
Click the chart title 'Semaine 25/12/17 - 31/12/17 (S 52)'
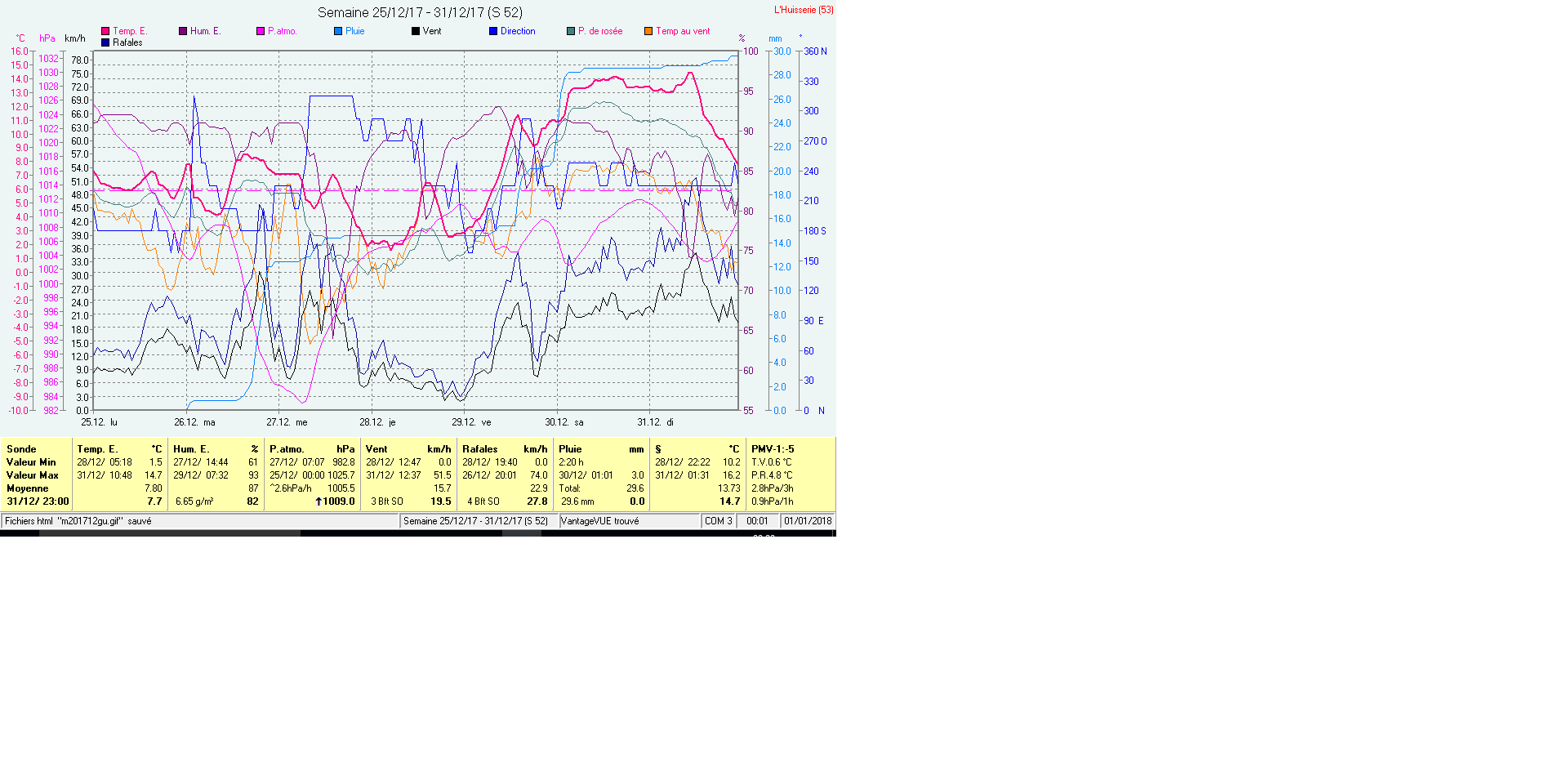point(420,12)
